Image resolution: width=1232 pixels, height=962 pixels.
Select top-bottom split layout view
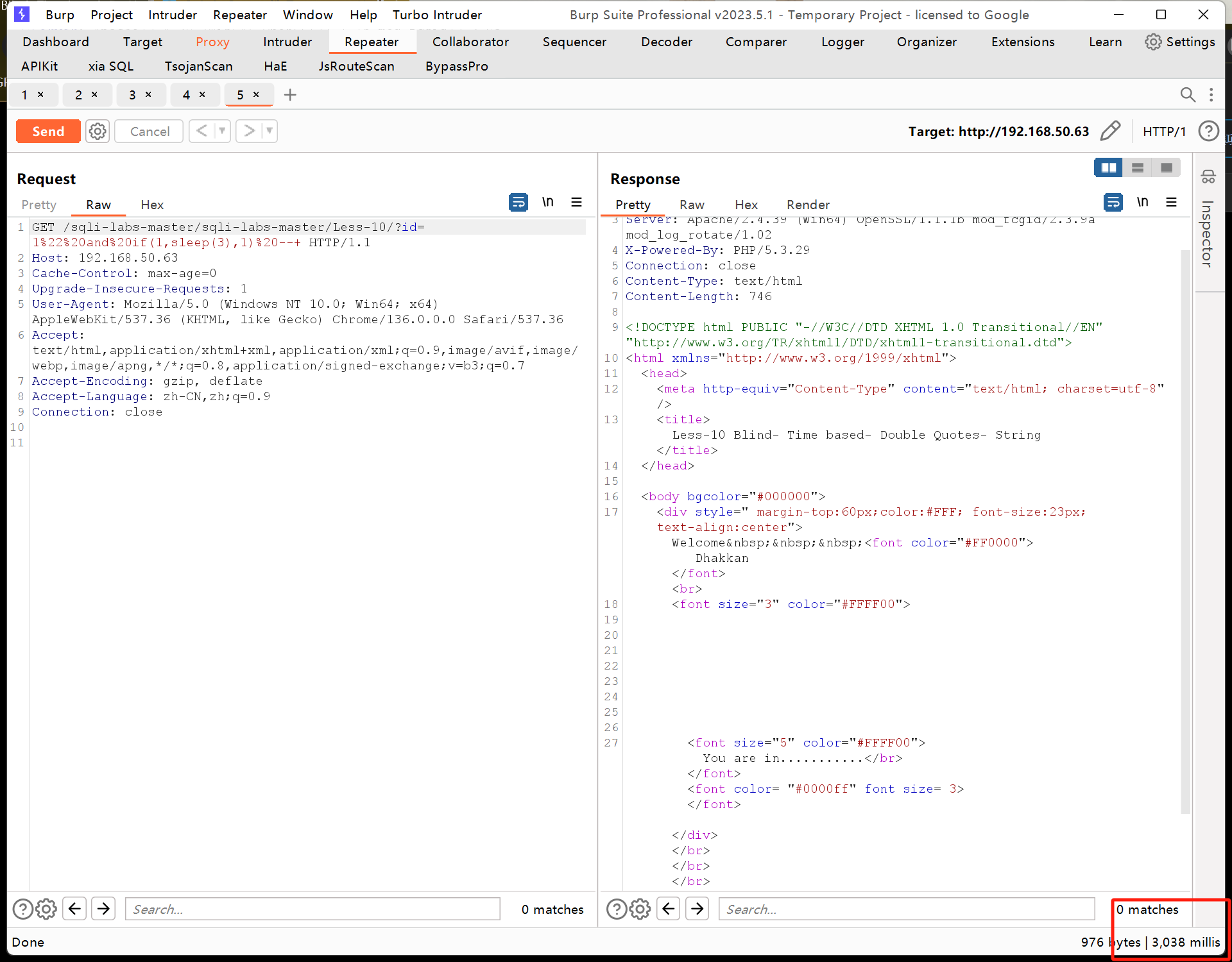tap(1138, 167)
